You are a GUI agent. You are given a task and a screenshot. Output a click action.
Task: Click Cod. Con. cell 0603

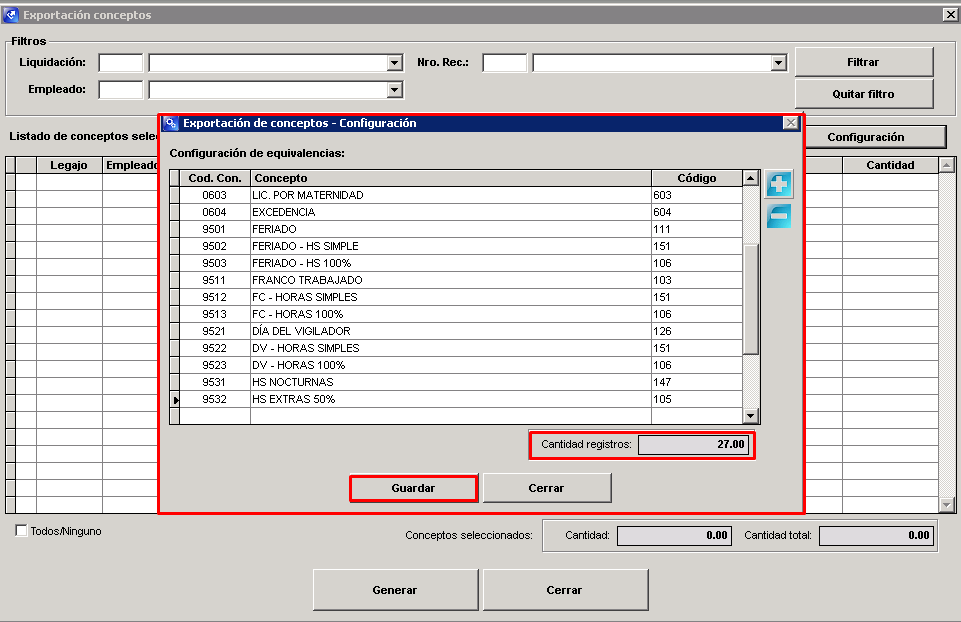tap(215, 195)
